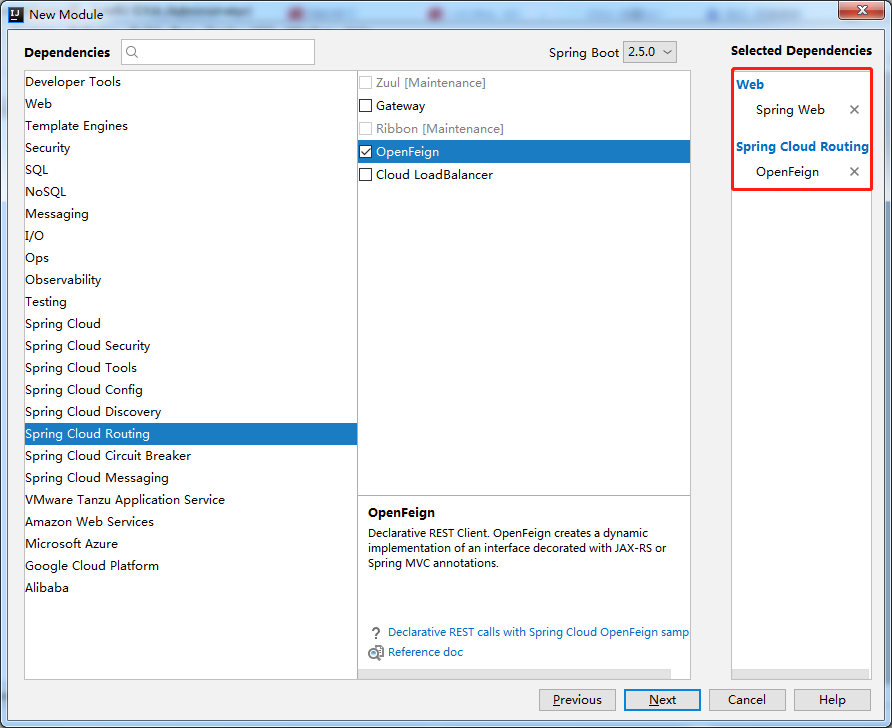Click the dependencies search input field
Viewport: 892px width, 728px height.
(218, 52)
